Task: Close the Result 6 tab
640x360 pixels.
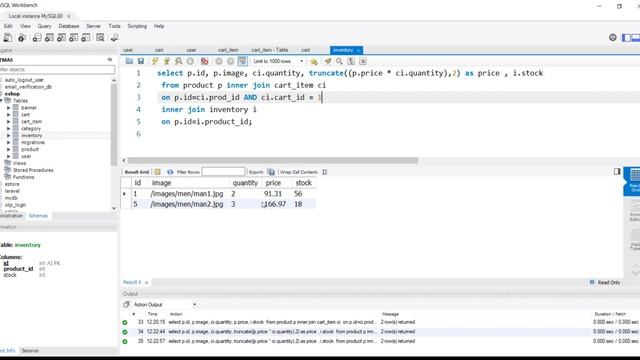Action: click(x=147, y=282)
